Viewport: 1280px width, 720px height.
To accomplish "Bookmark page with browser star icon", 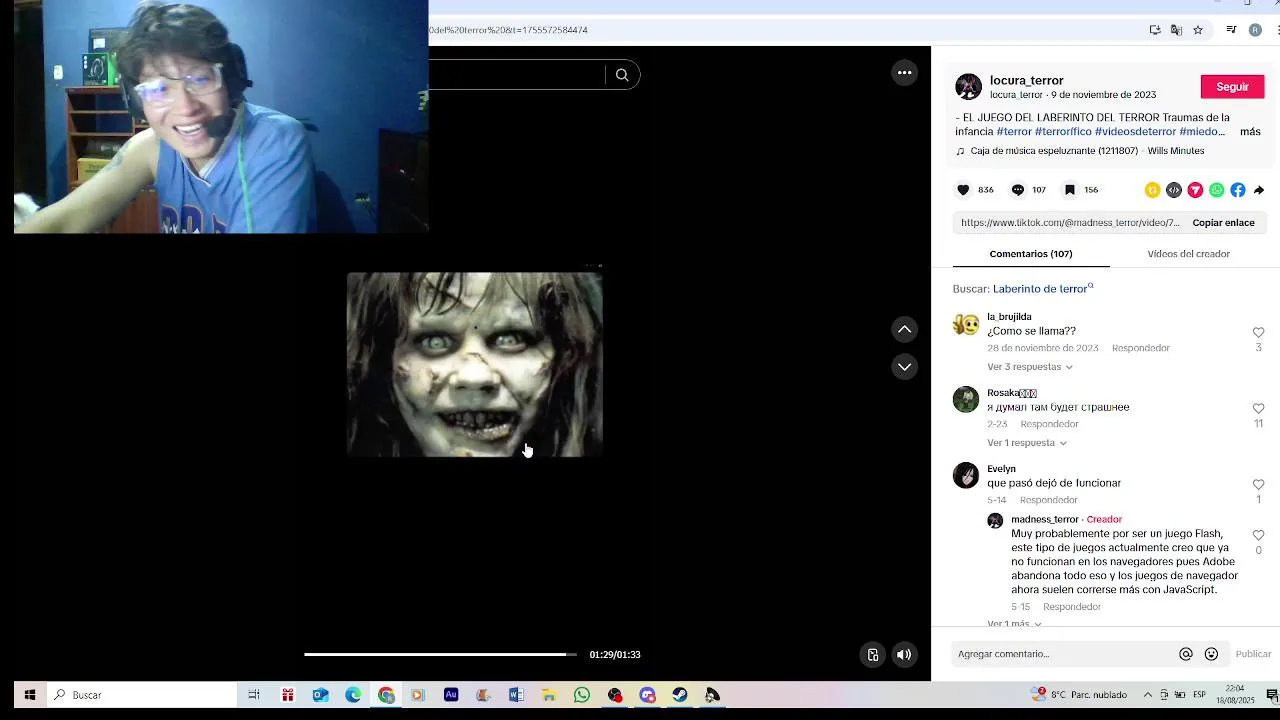I will (x=1198, y=30).
